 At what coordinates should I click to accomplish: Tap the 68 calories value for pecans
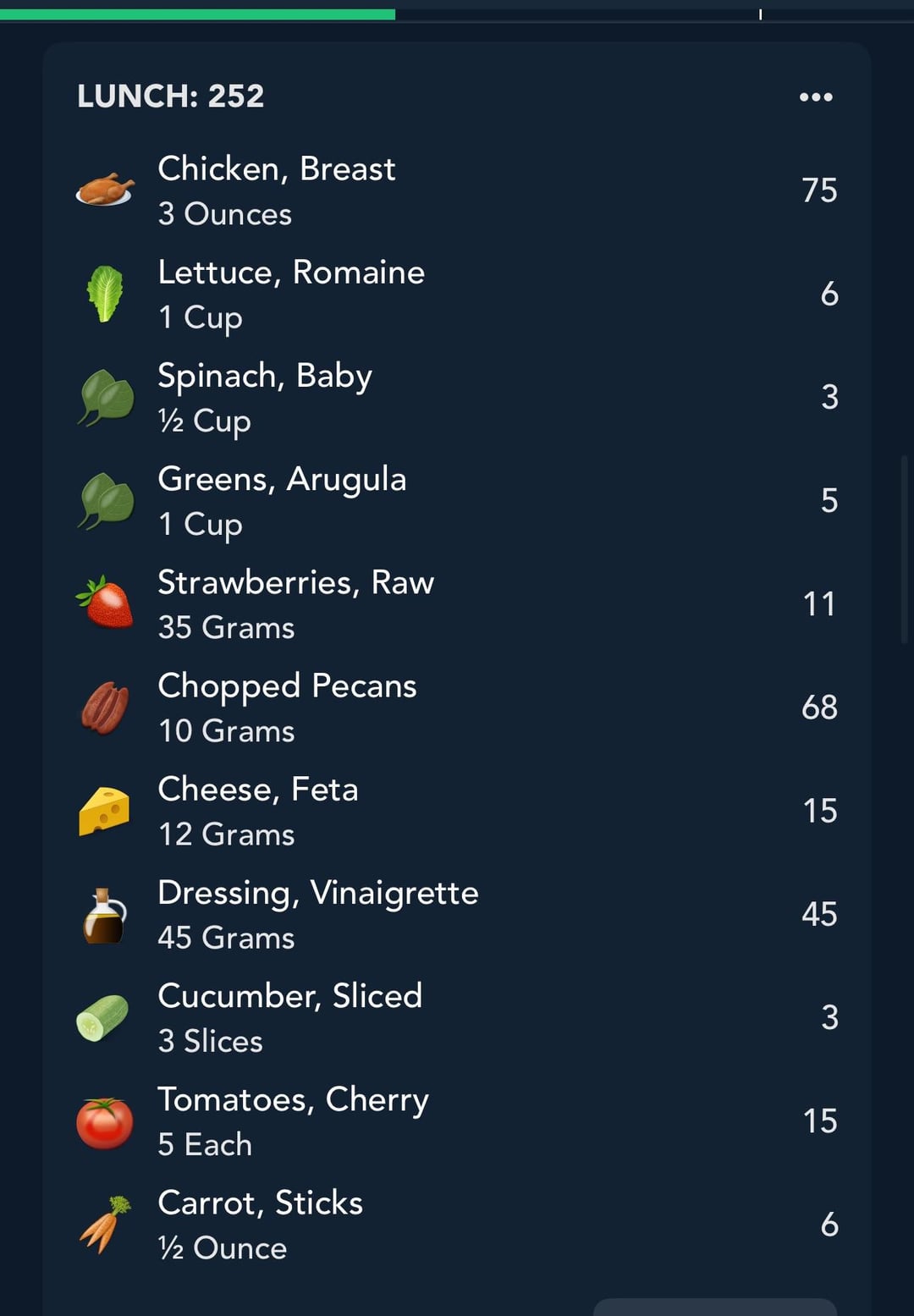point(819,708)
